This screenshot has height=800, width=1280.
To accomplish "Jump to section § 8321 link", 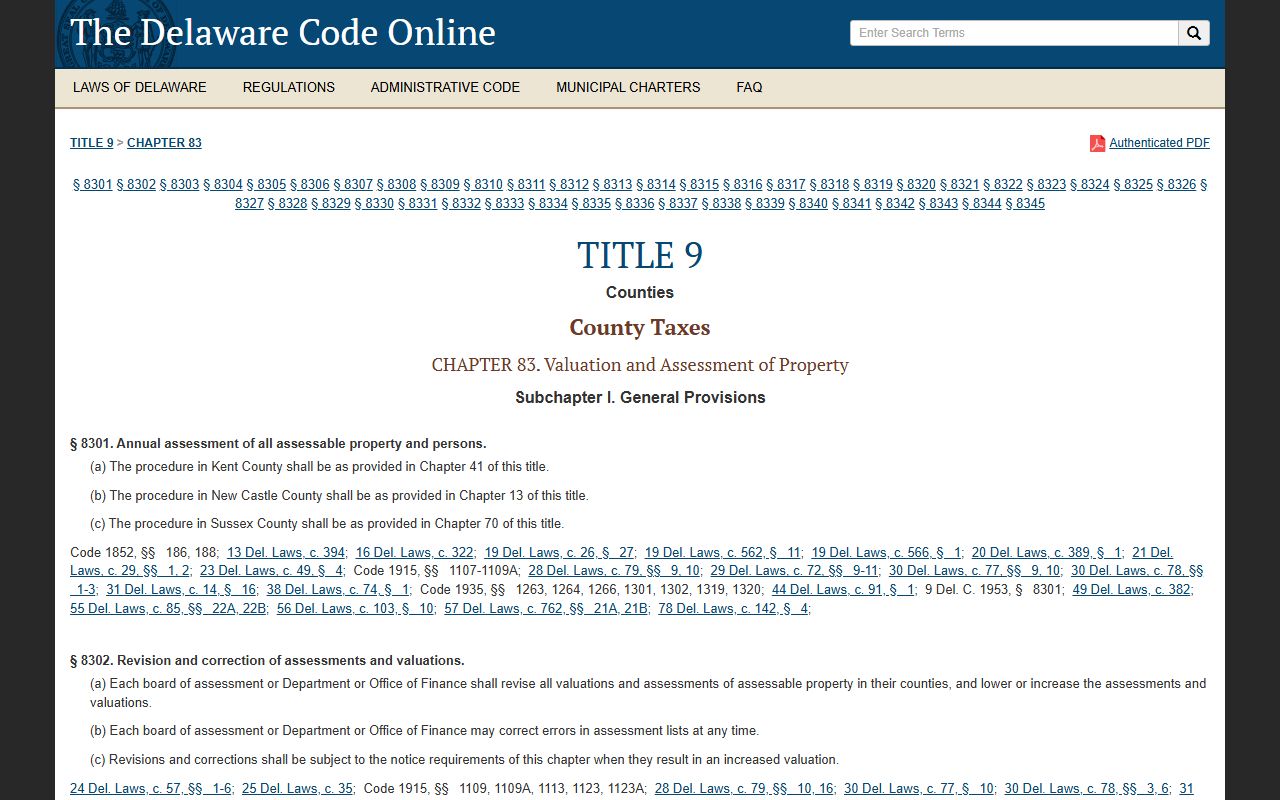I will (960, 185).
